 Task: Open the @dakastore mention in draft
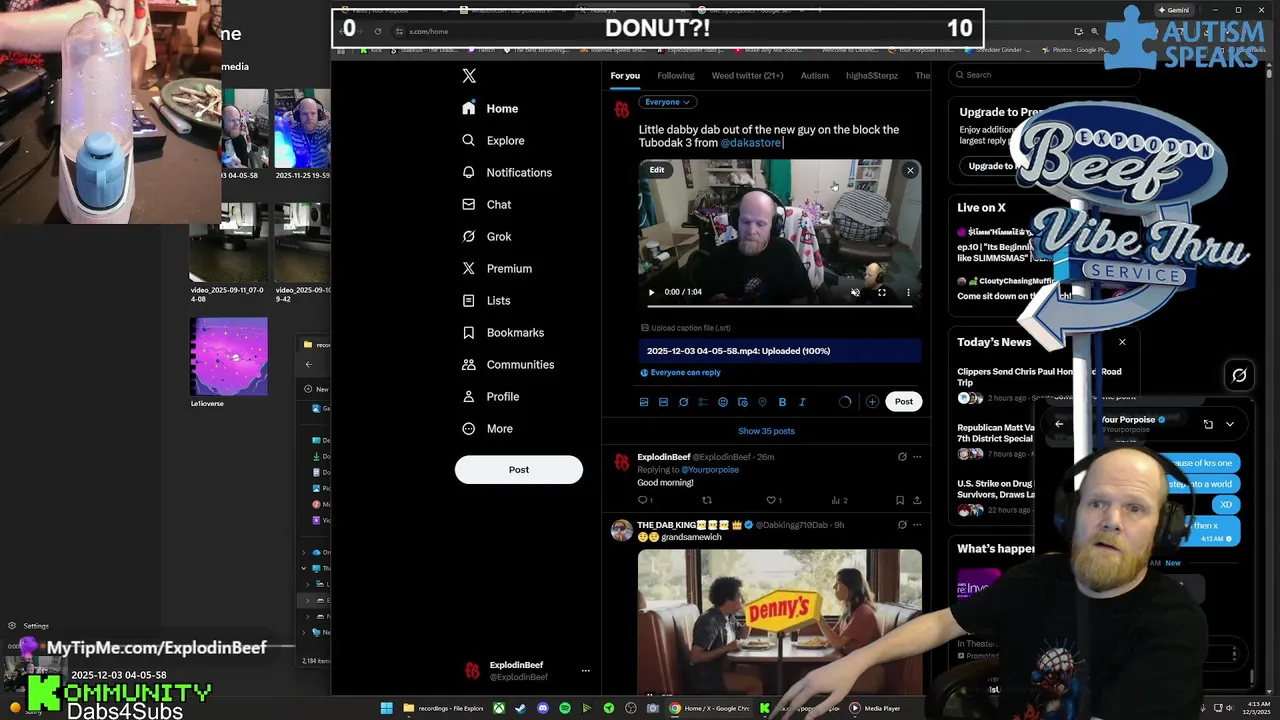(x=751, y=143)
